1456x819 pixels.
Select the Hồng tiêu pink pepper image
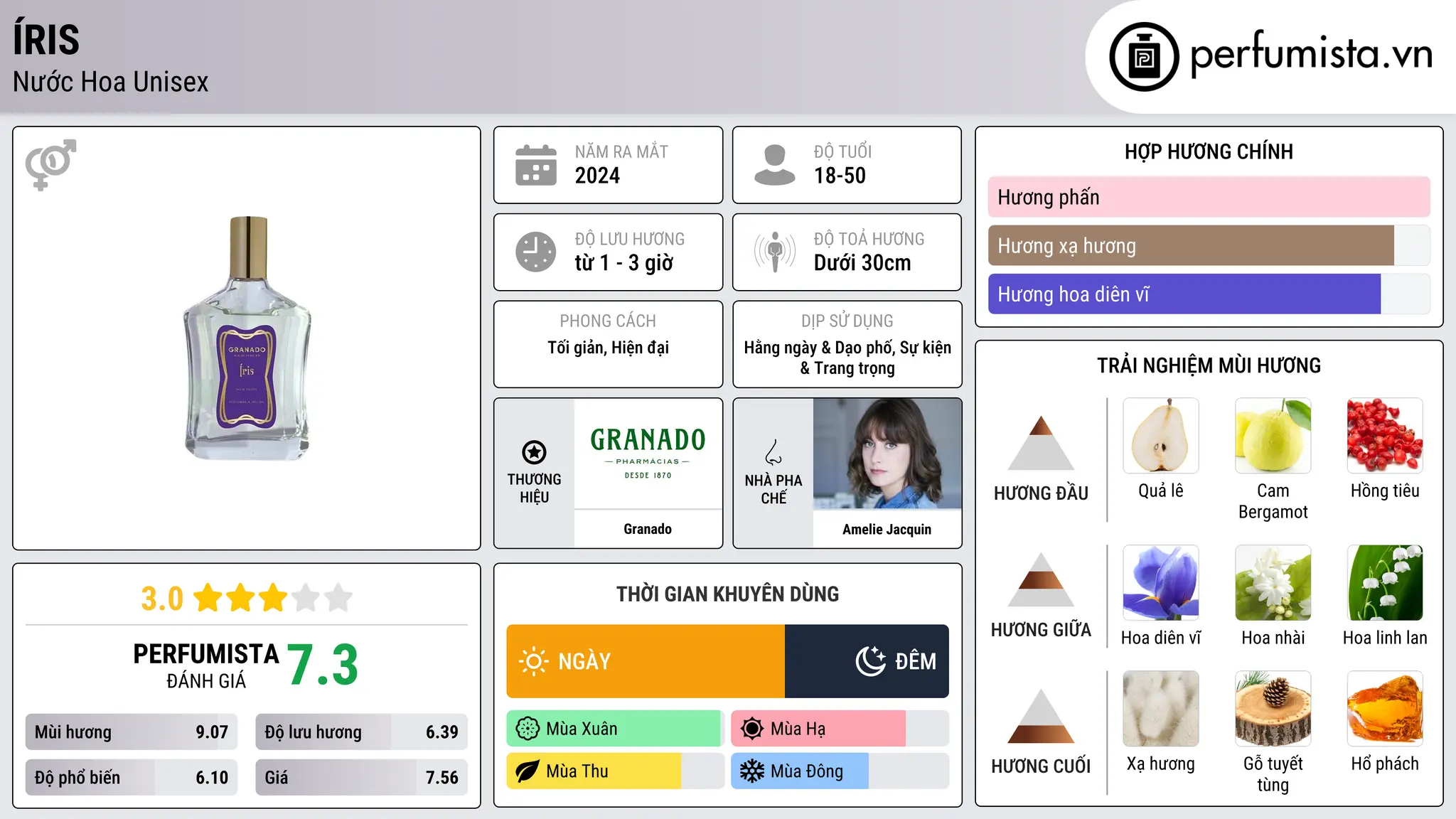(x=1385, y=436)
